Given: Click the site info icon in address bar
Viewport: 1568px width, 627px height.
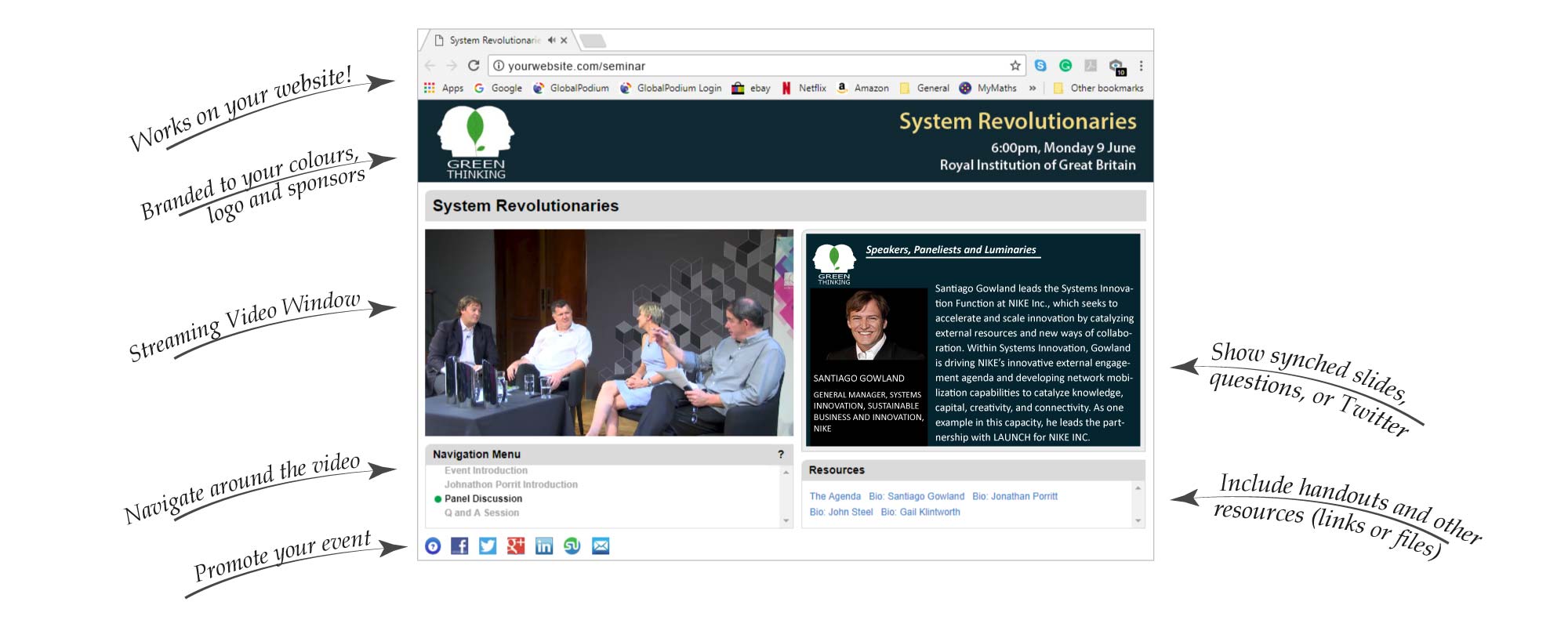Looking at the screenshot, I should coord(499,66).
